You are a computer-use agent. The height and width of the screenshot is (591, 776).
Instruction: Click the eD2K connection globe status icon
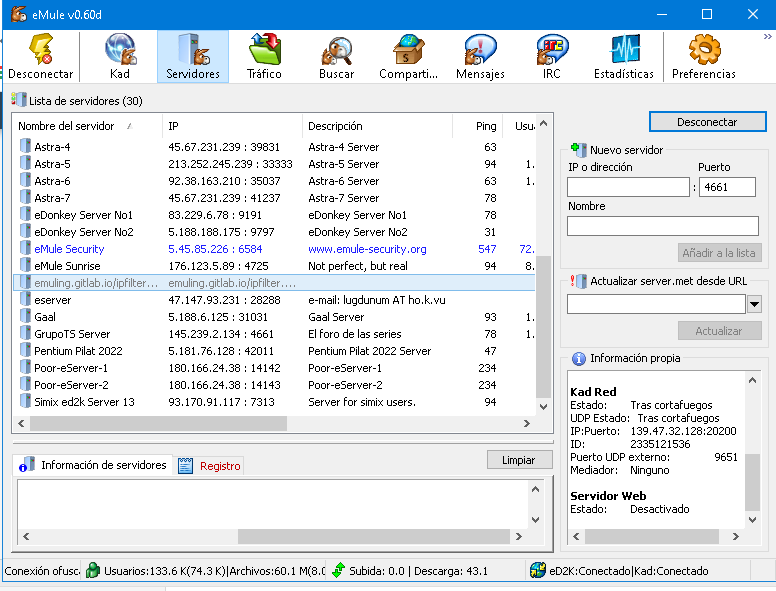(537, 570)
